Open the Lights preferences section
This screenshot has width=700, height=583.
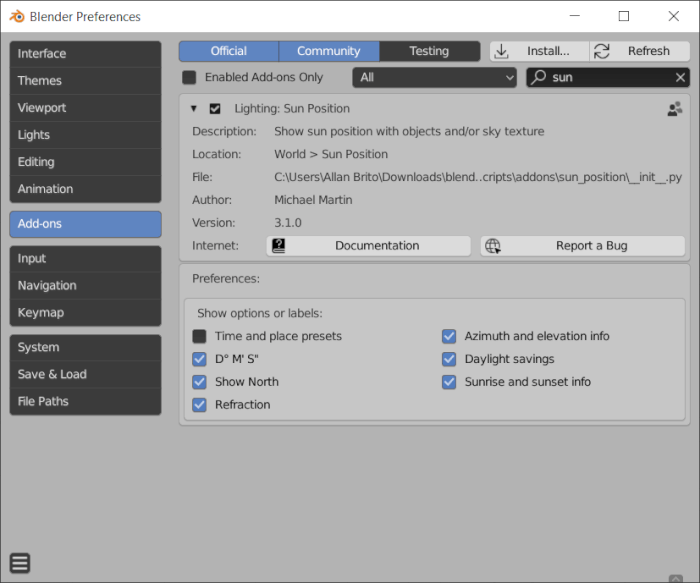point(85,135)
